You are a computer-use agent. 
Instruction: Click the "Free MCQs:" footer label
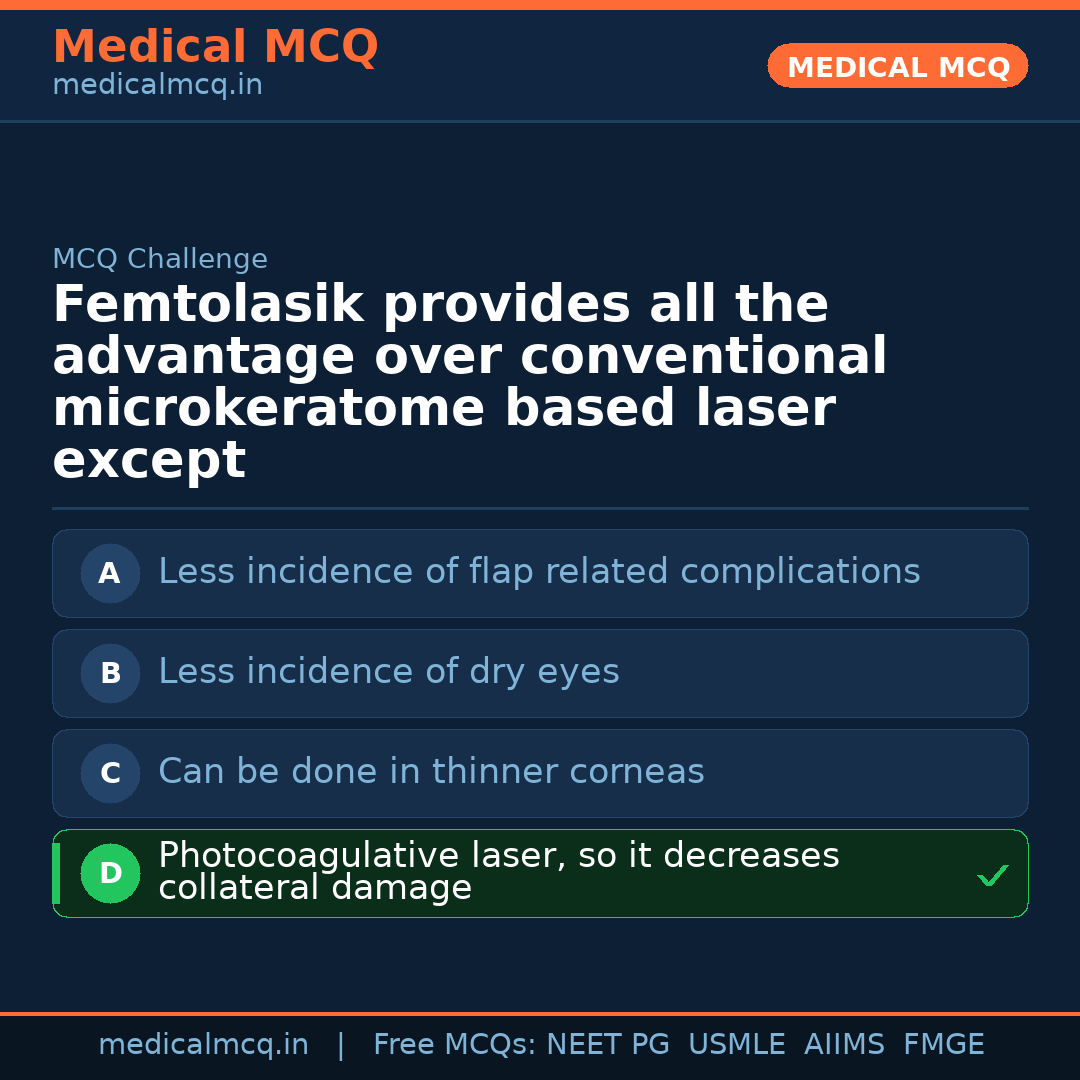455,1045
